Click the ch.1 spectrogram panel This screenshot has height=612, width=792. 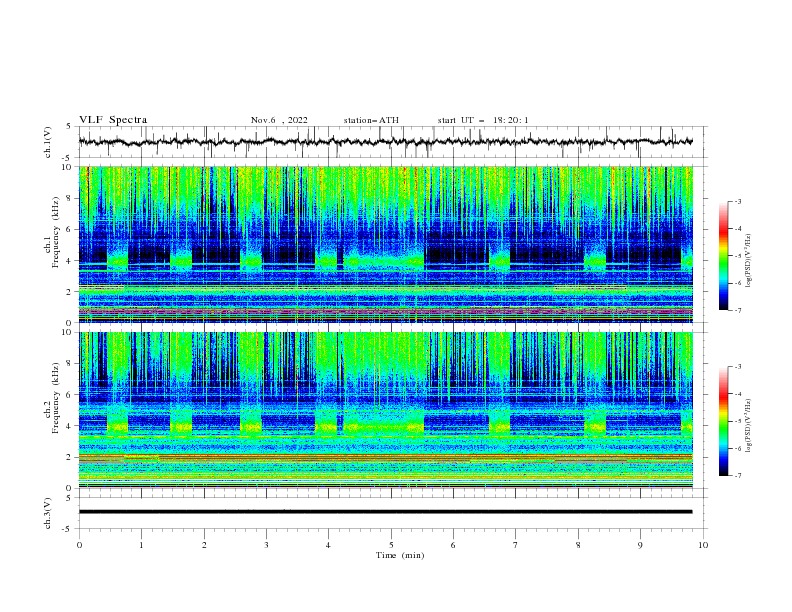pyautogui.click(x=386, y=244)
